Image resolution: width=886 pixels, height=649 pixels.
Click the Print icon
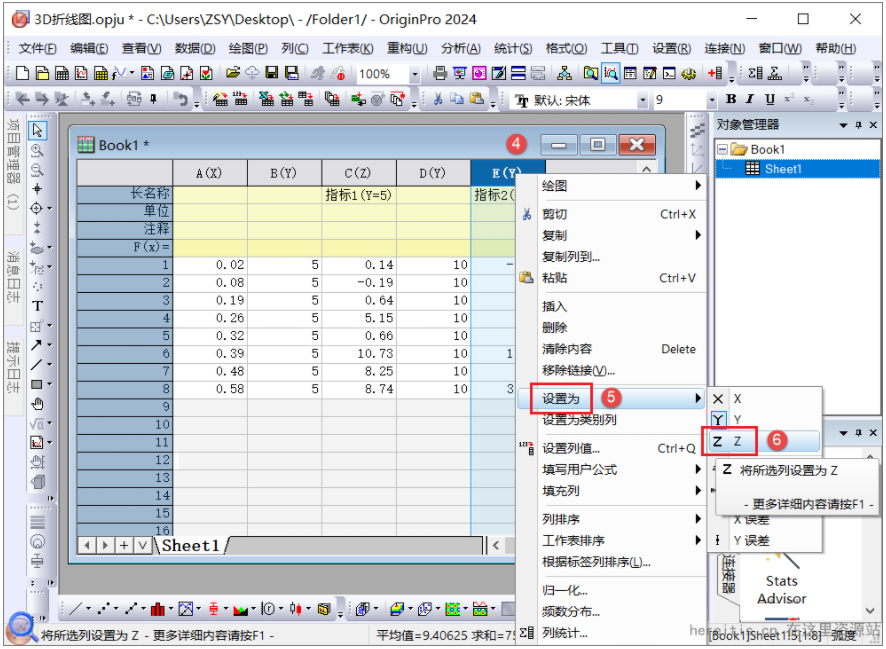pyautogui.click(x=440, y=73)
